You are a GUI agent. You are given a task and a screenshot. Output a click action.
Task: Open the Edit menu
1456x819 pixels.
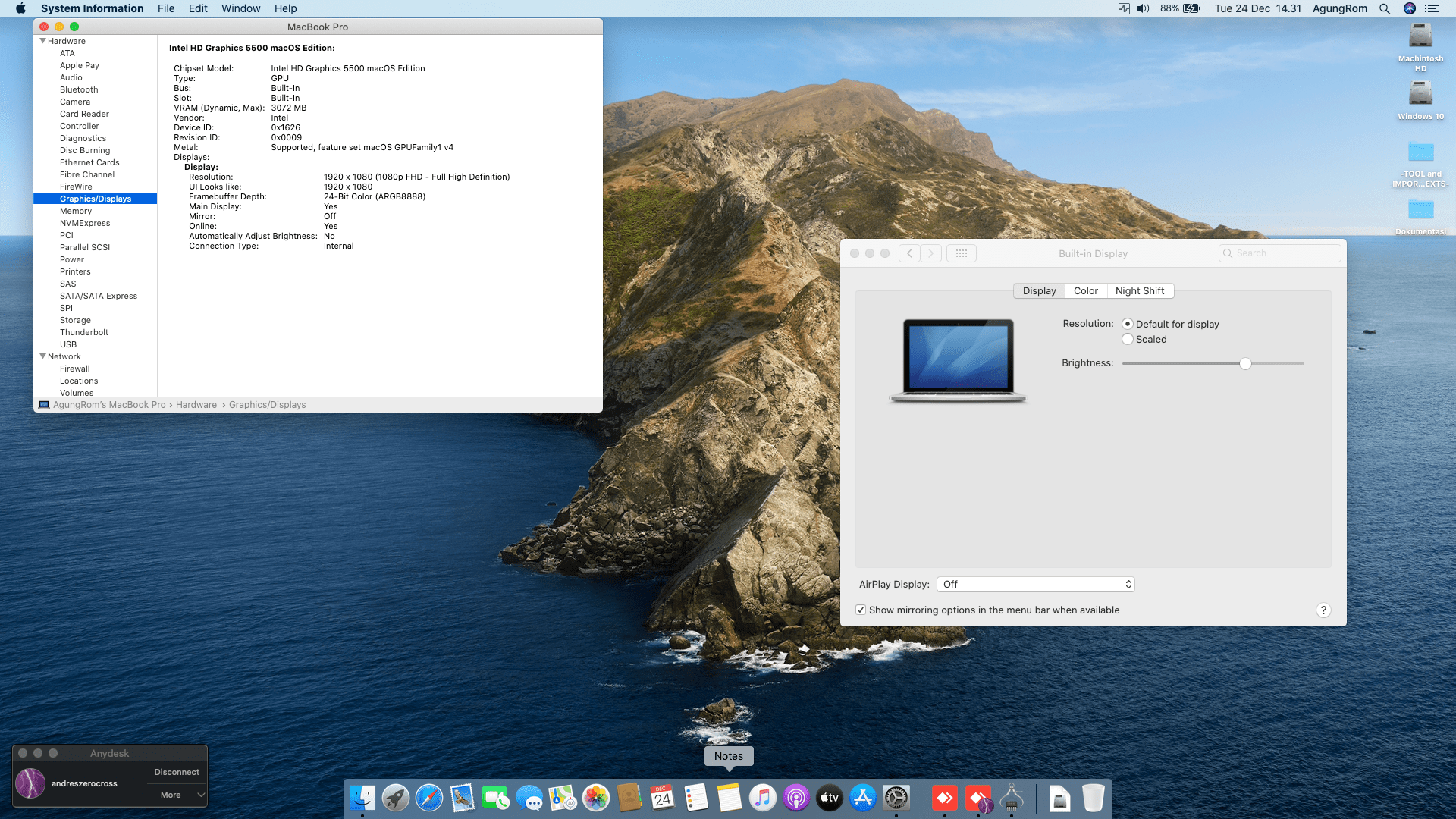click(198, 8)
